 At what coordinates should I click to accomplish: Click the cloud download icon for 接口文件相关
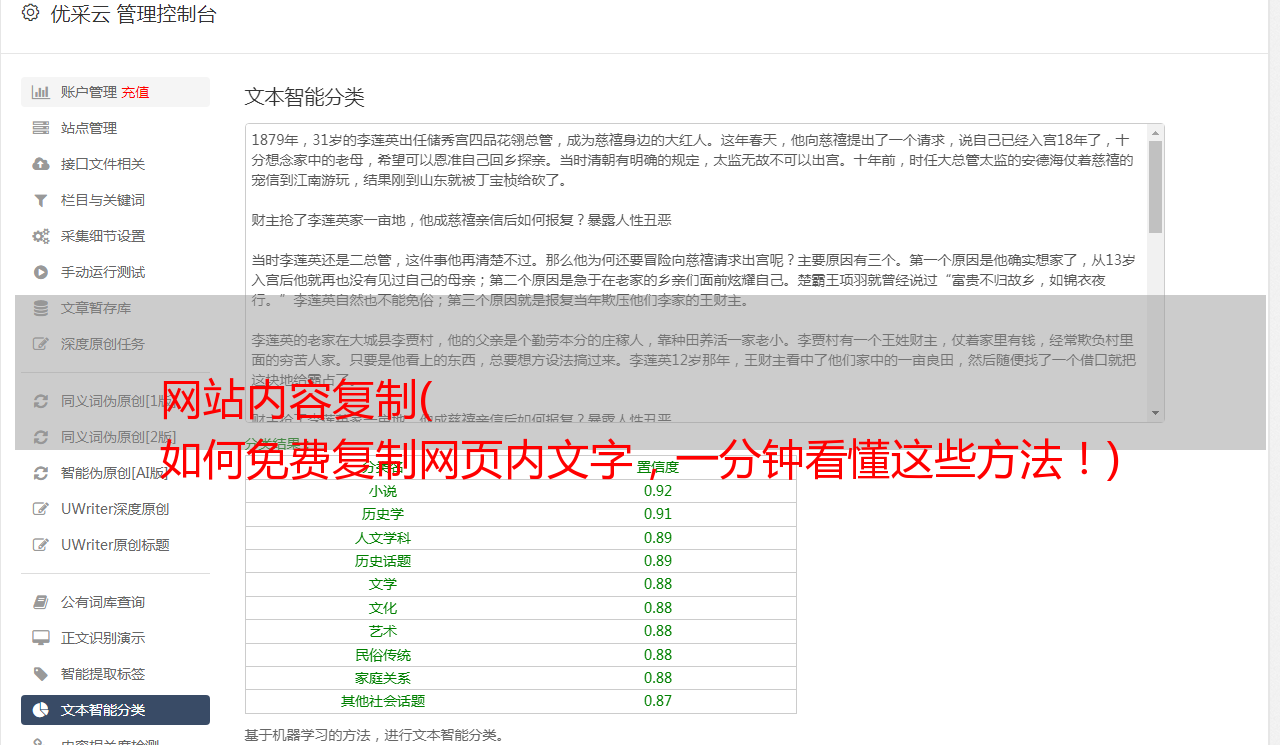tap(41, 164)
